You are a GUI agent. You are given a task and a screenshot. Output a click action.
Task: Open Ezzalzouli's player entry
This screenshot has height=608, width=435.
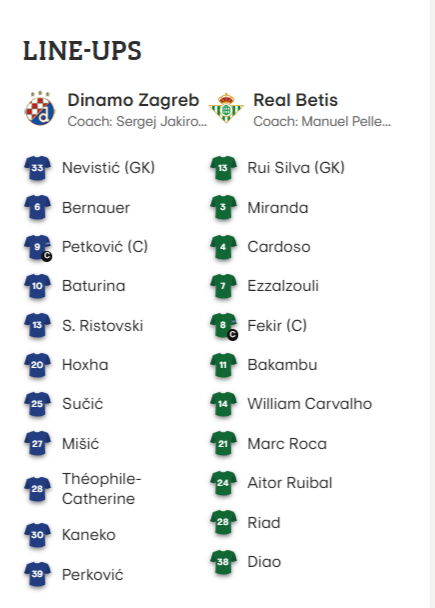click(x=283, y=286)
